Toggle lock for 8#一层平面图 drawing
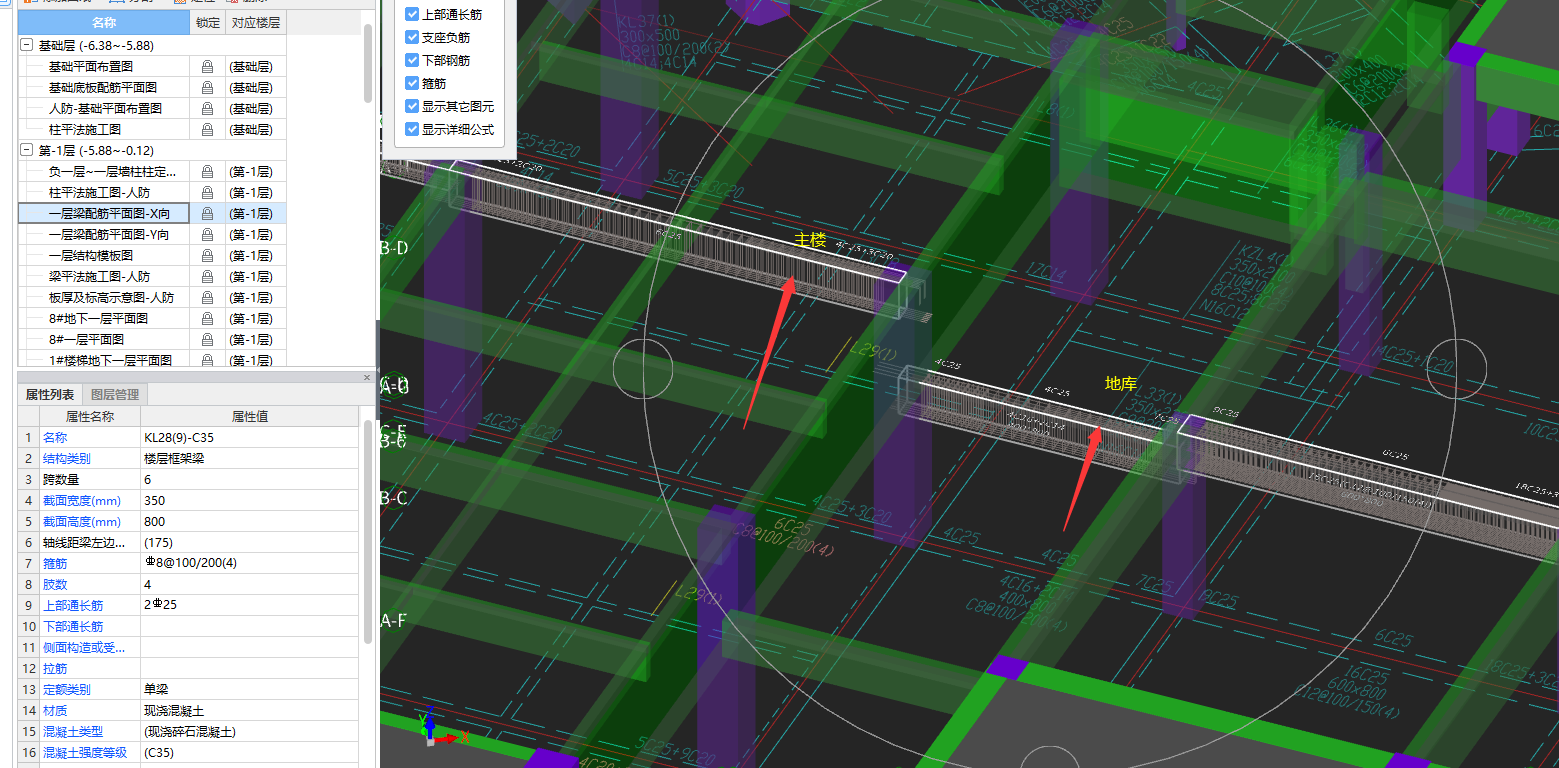The width and height of the screenshot is (1559, 768). pos(207,339)
